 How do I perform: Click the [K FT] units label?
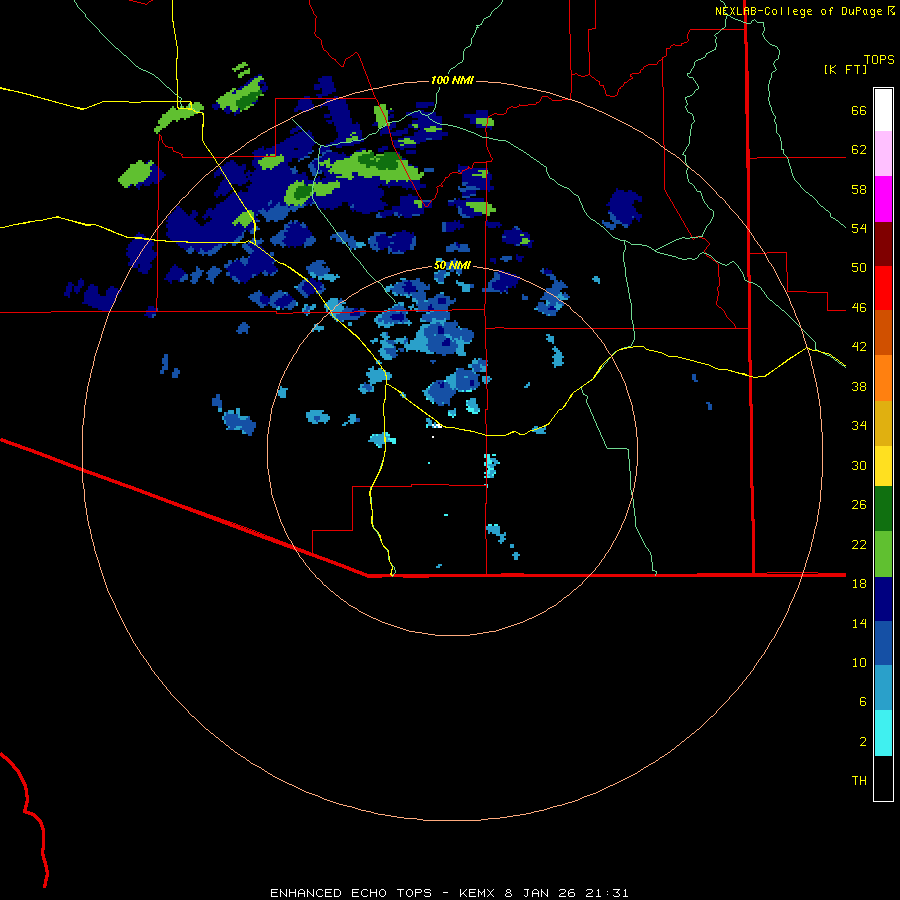tap(845, 70)
